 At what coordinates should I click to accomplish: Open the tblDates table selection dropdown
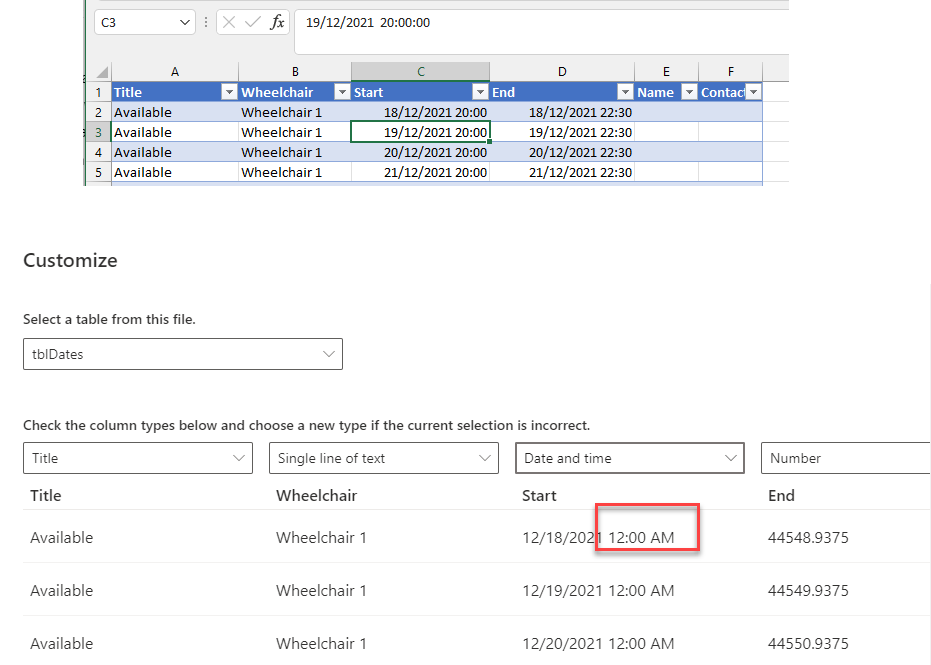[183, 354]
